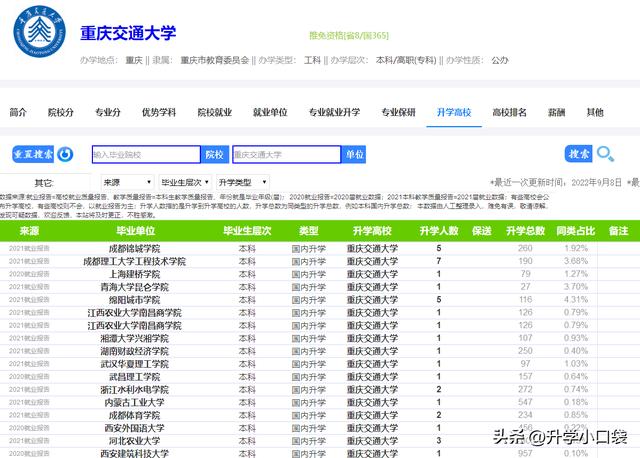
Task: Click the 547 total count value
Action: (525, 402)
